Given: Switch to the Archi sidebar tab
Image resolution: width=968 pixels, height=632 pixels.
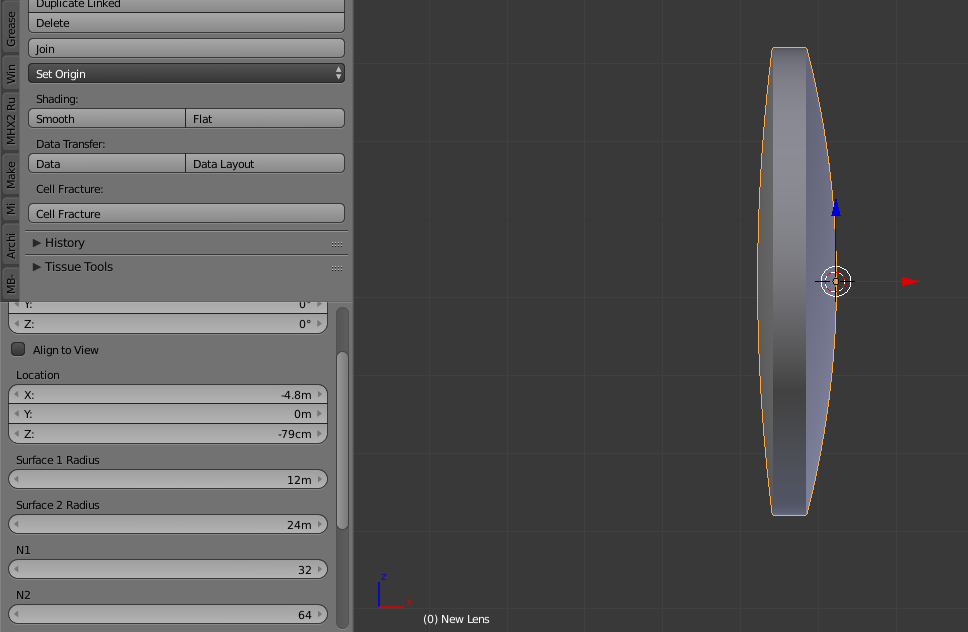Looking at the screenshot, I should click(11, 245).
